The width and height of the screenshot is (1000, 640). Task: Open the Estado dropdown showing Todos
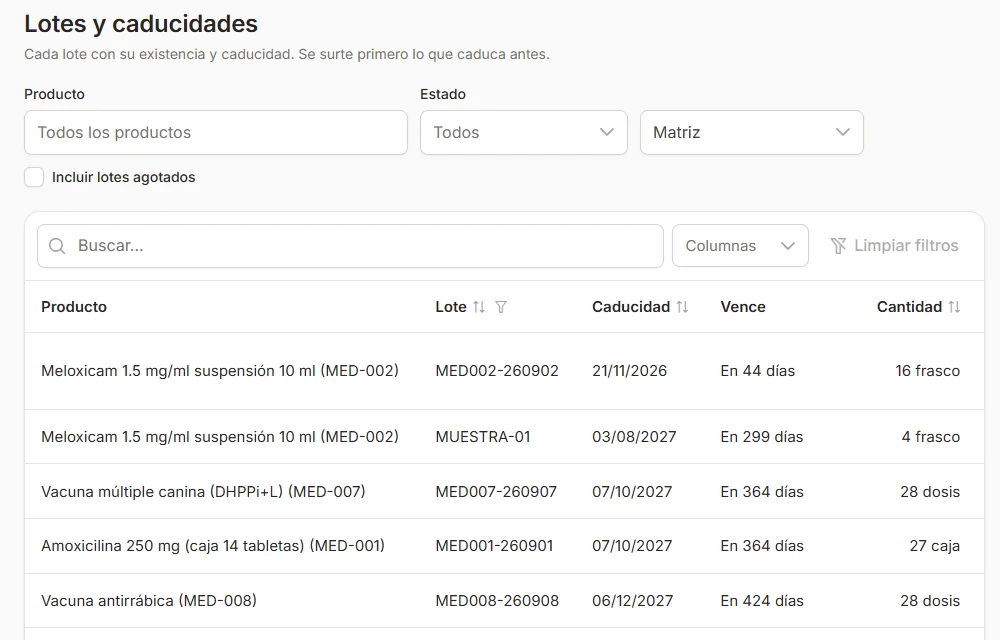[524, 133]
